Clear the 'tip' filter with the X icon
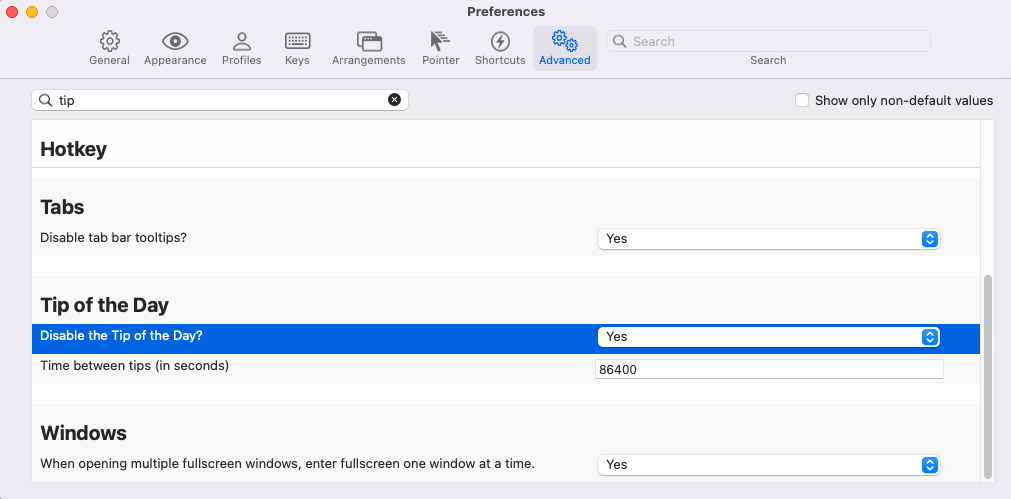The width and height of the screenshot is (1011, 499). [x=394, y=100]
